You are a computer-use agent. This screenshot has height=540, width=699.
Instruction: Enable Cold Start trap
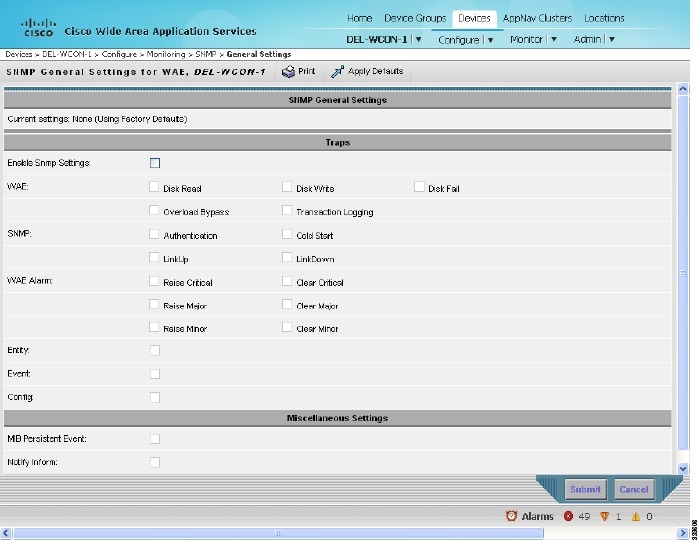click(287, 234)
